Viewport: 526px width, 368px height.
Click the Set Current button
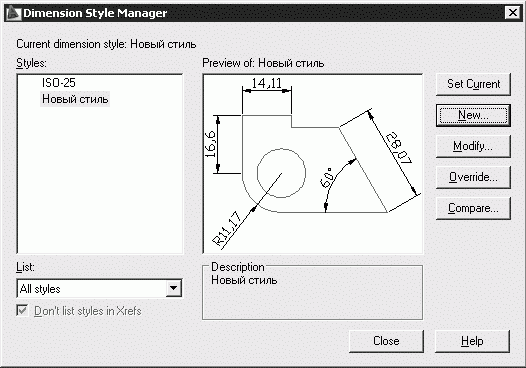tap(473, 84)
